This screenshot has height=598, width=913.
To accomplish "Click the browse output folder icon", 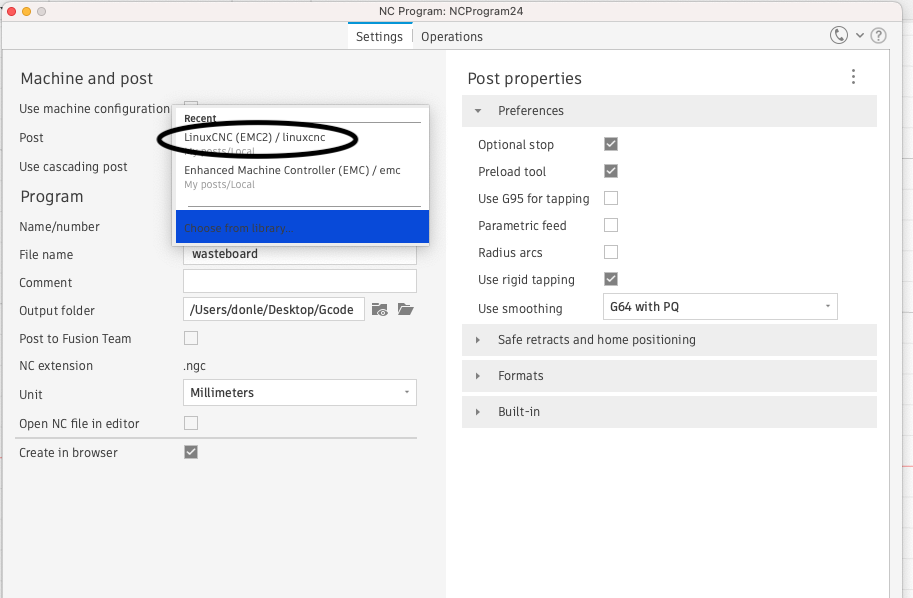I will tap(405, 309).
